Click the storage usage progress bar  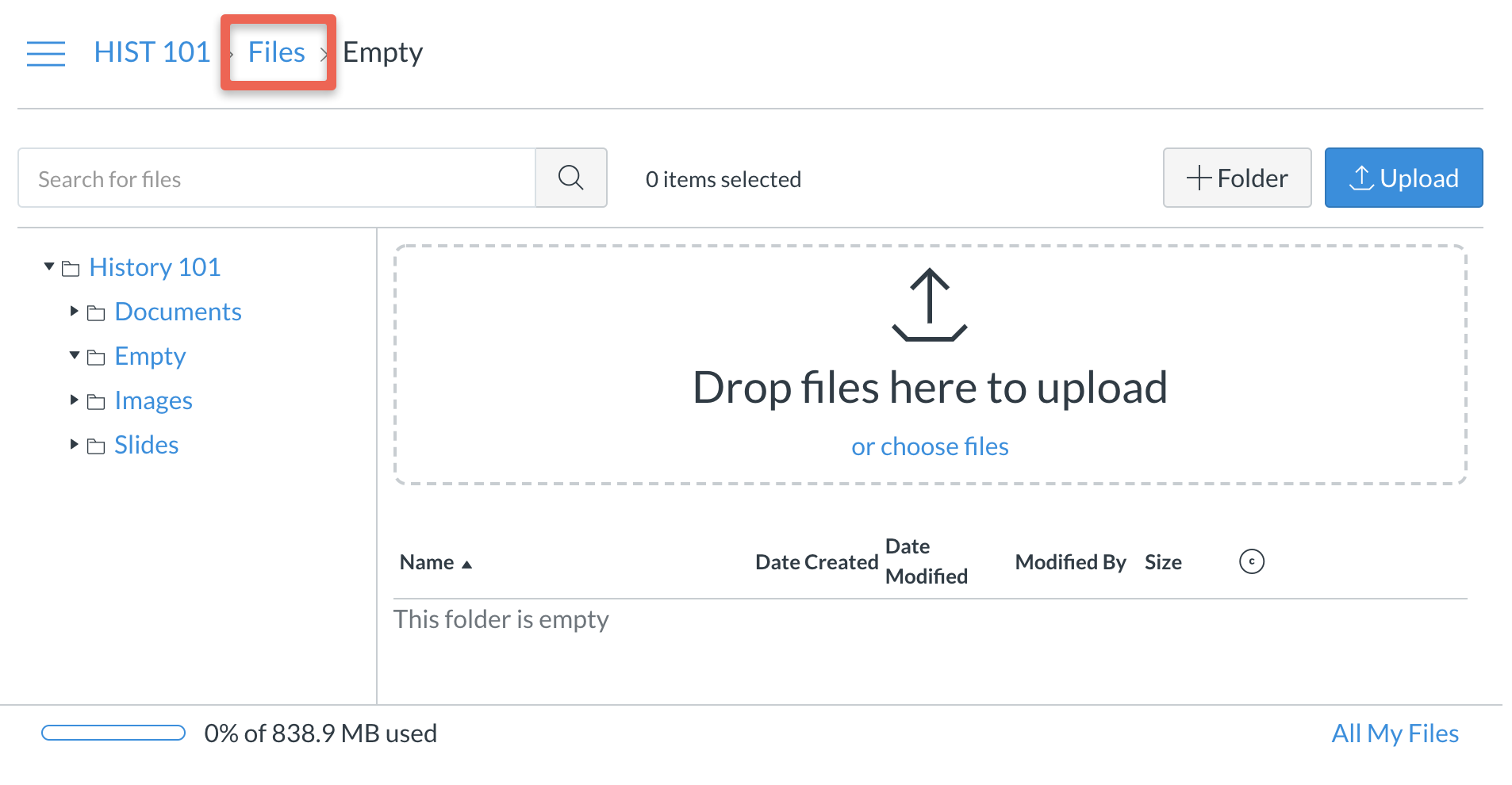[113, 733]
